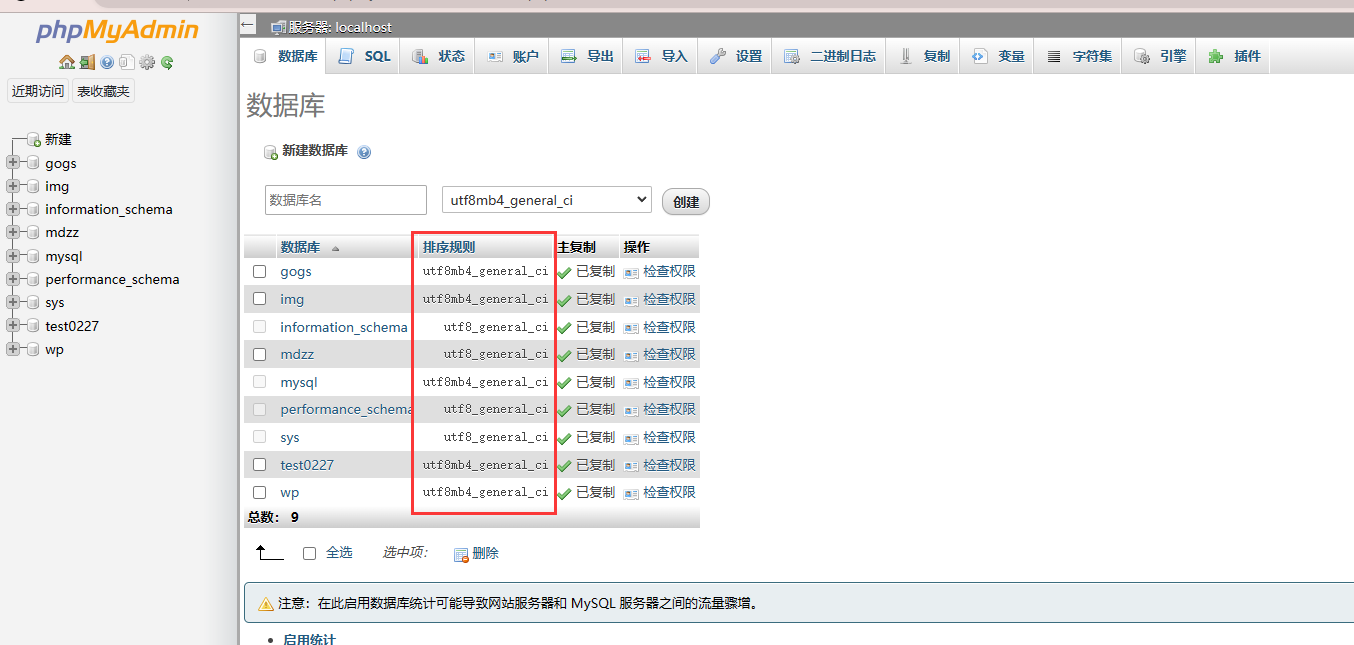This screenshot has width=1354, height=645.
Task: Sort by 数据库 column header
Action: [x=300, y=247]
